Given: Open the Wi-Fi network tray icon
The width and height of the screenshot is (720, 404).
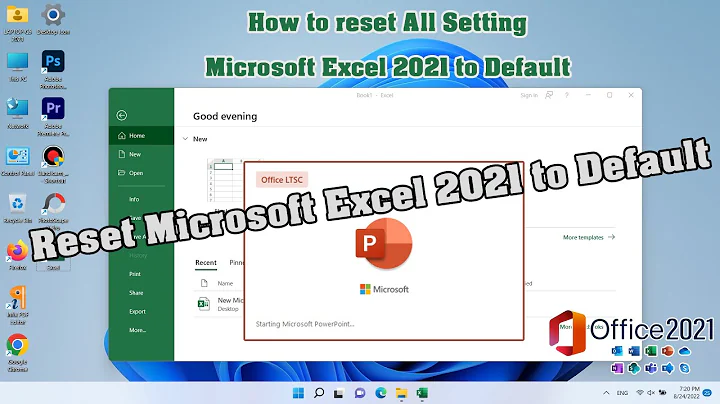Looking at the screenshot, I should coord(640,393).
